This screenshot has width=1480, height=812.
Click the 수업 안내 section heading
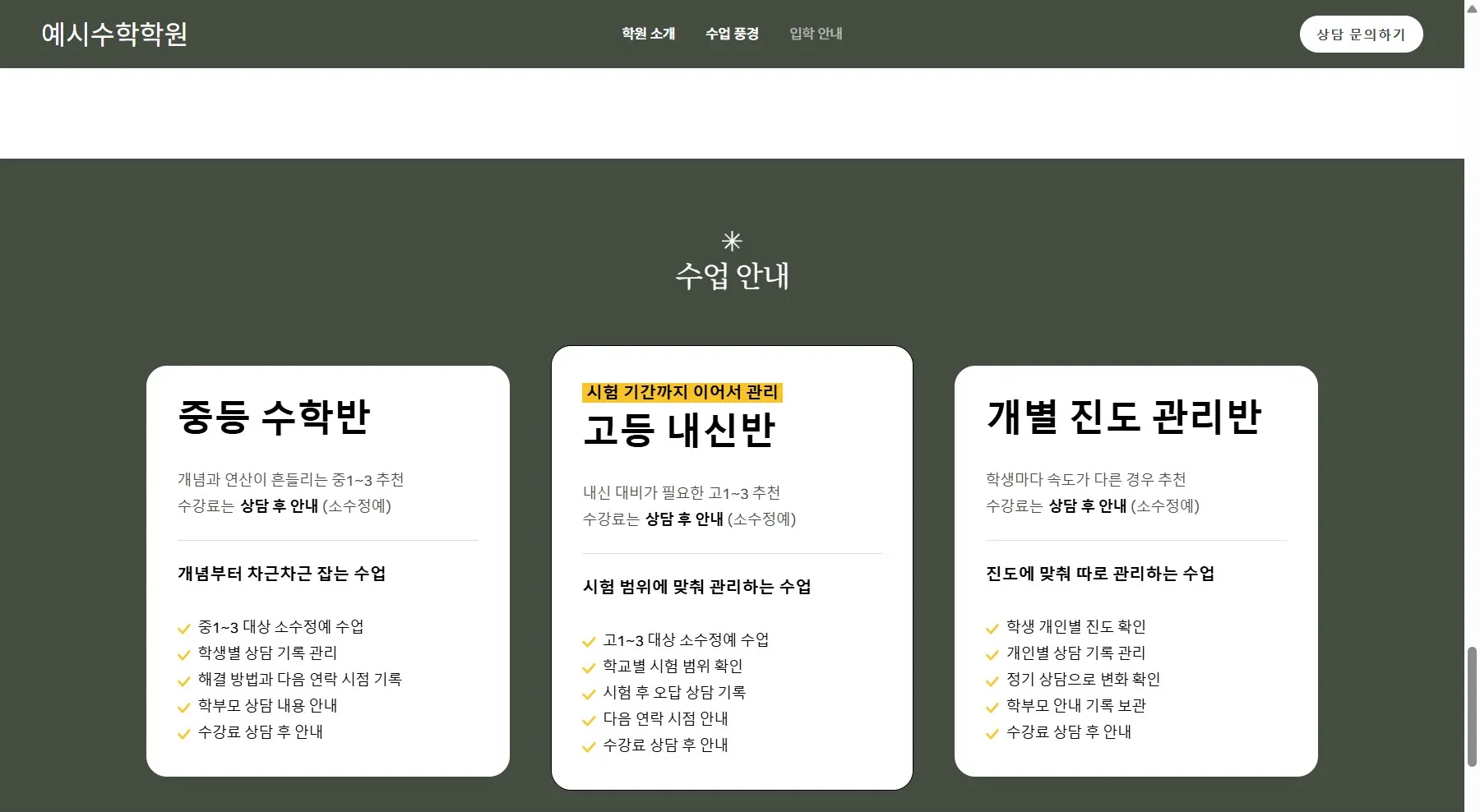pyautogui.click(x=732, y=275)
